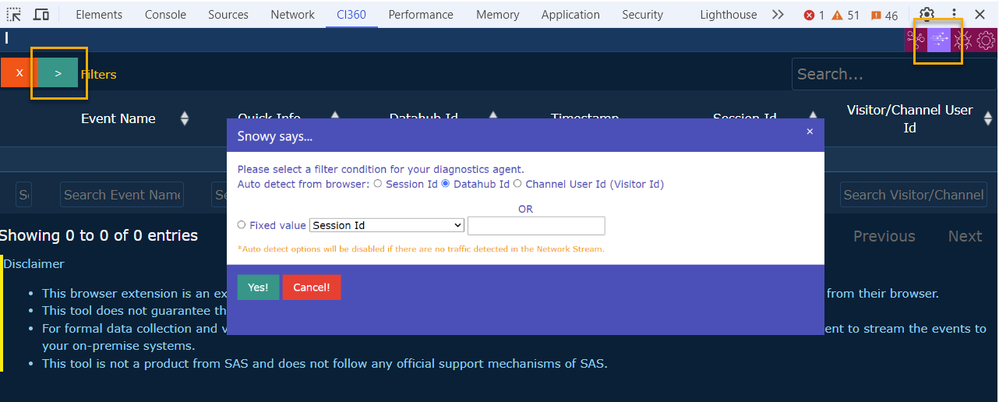999x402 pixels.
Task: Choose the Channel User Id radio
Action: (x=517, y=184)
